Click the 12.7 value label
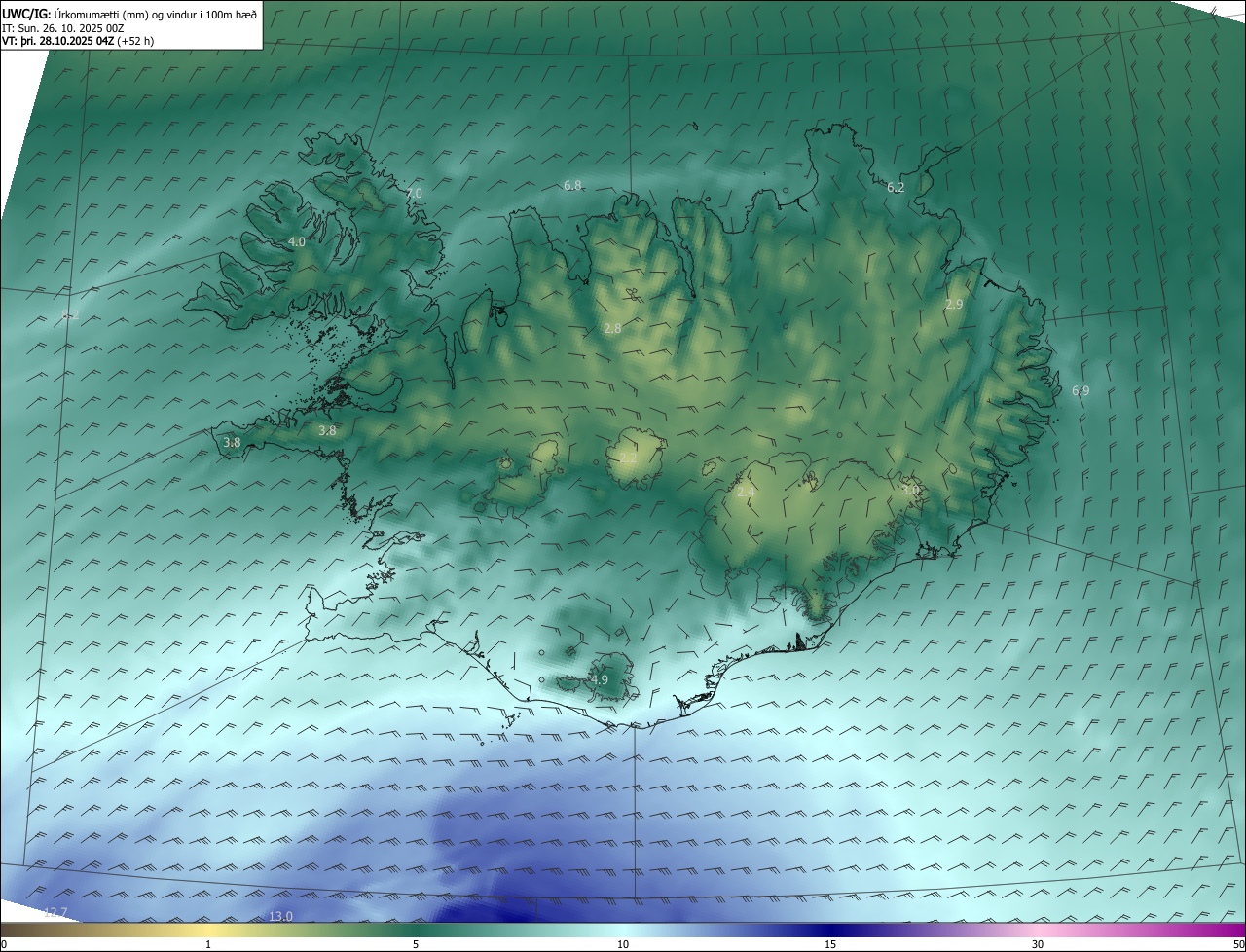The height and width of the screenshot is (952, 1246). (x=55, y=912)
